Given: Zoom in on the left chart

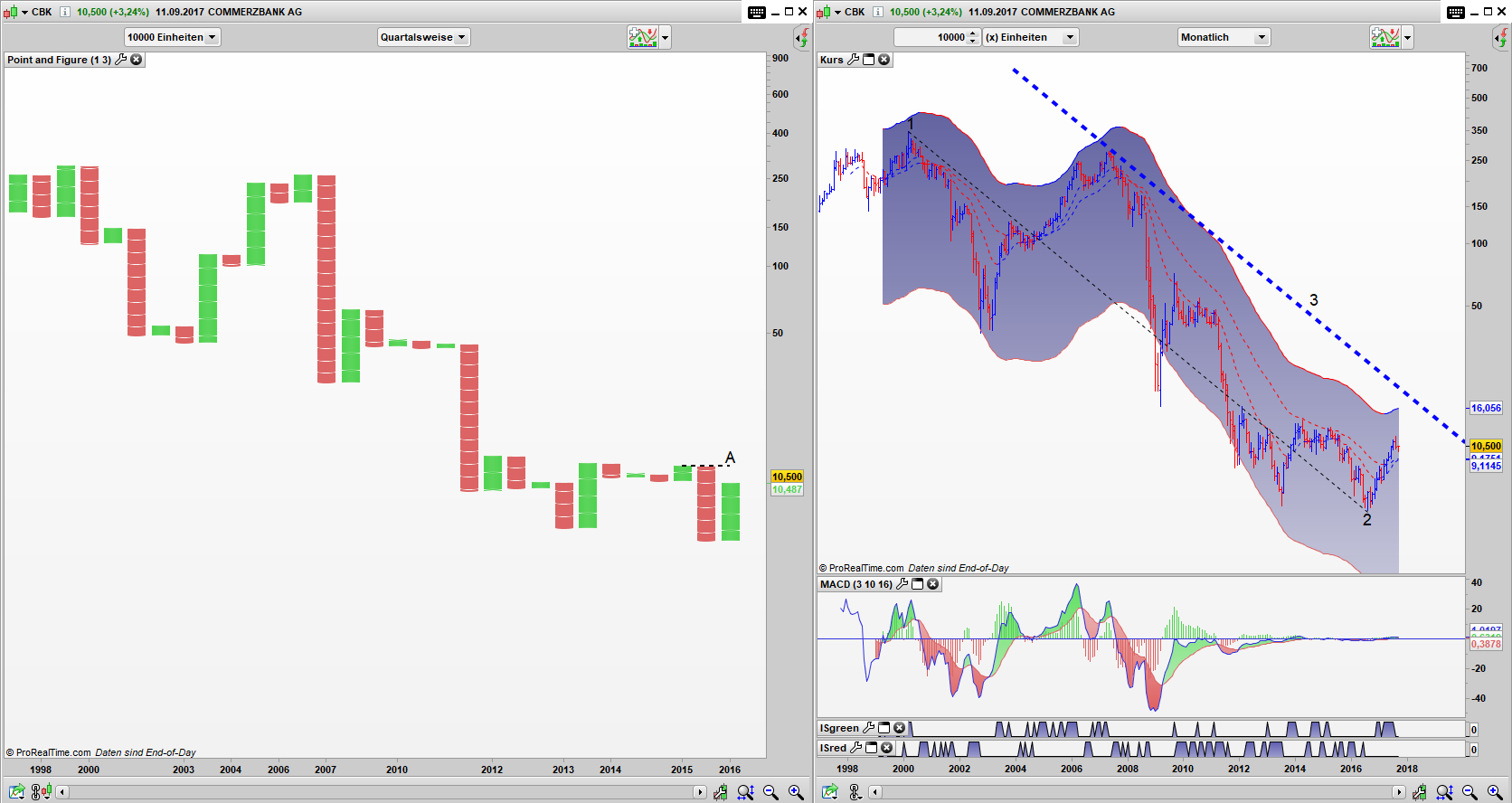Looking at the screenshot, I should 796,792.
